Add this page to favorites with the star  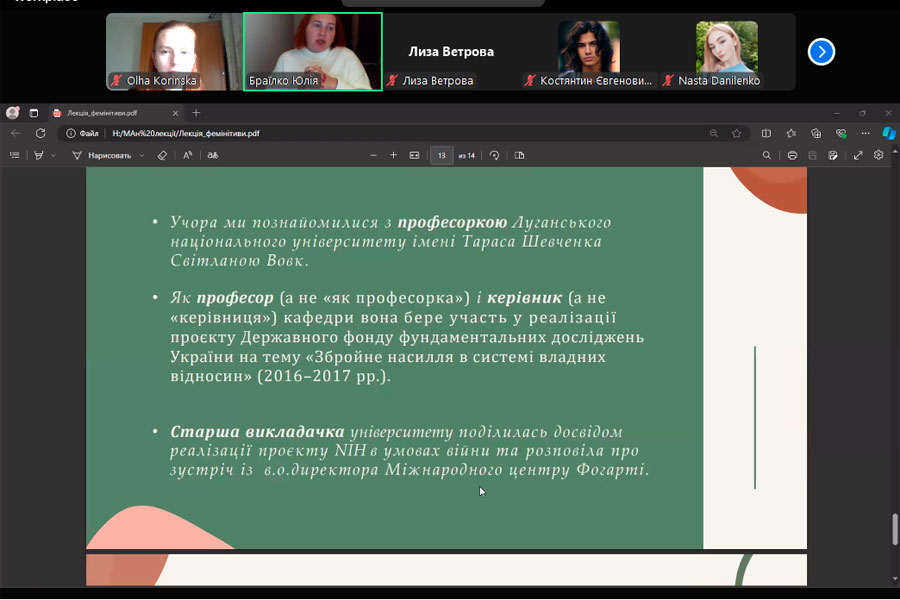(x=736, y=133)
